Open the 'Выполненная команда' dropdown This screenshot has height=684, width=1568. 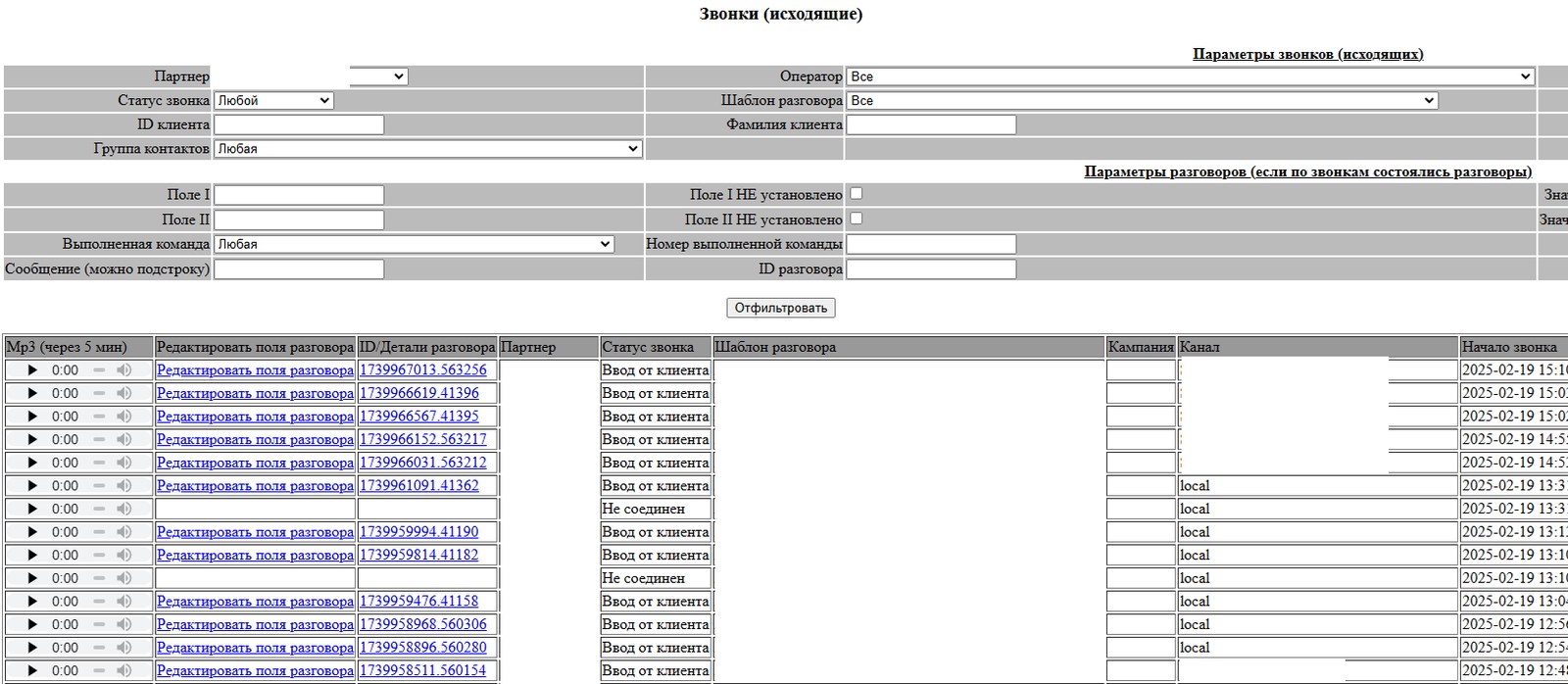(414, 244)
